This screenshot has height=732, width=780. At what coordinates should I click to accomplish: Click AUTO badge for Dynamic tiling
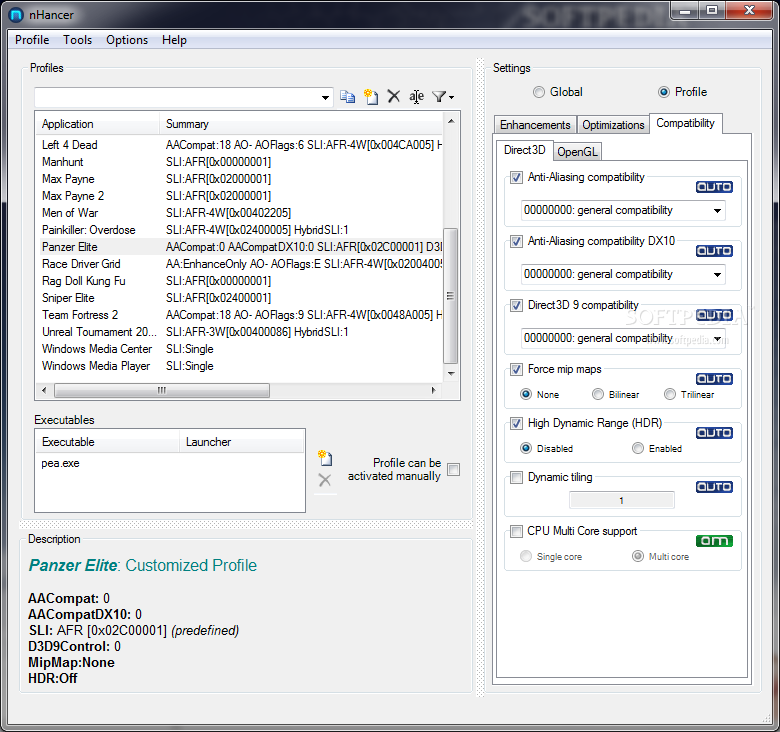point(714,487)
